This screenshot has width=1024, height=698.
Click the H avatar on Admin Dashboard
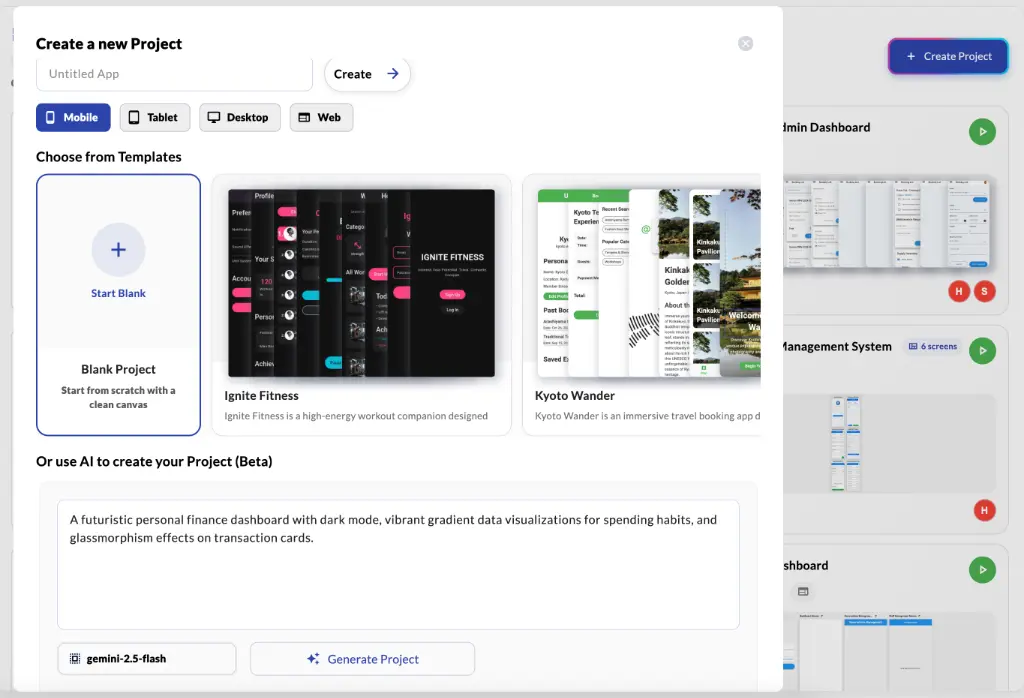(x=959, y=291)
